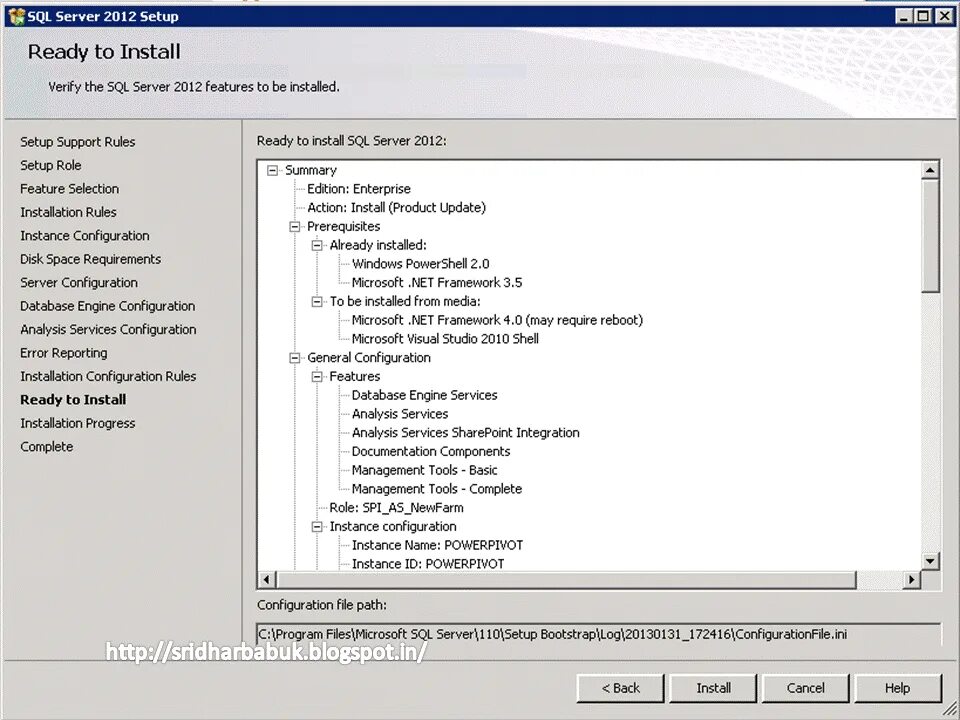
Task: Select the Installation Configuration Rules step
Action: tap(108, 377)
